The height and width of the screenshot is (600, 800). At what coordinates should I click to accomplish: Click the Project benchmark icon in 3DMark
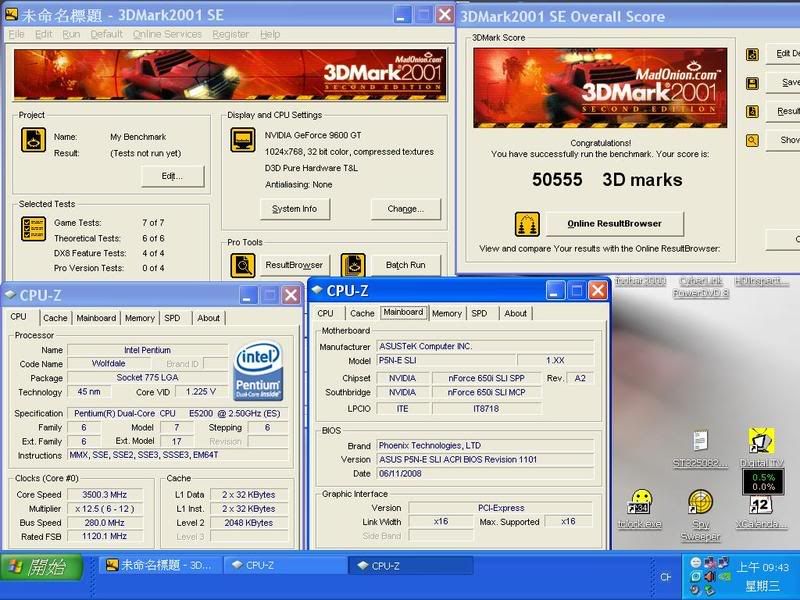(33, 140)
